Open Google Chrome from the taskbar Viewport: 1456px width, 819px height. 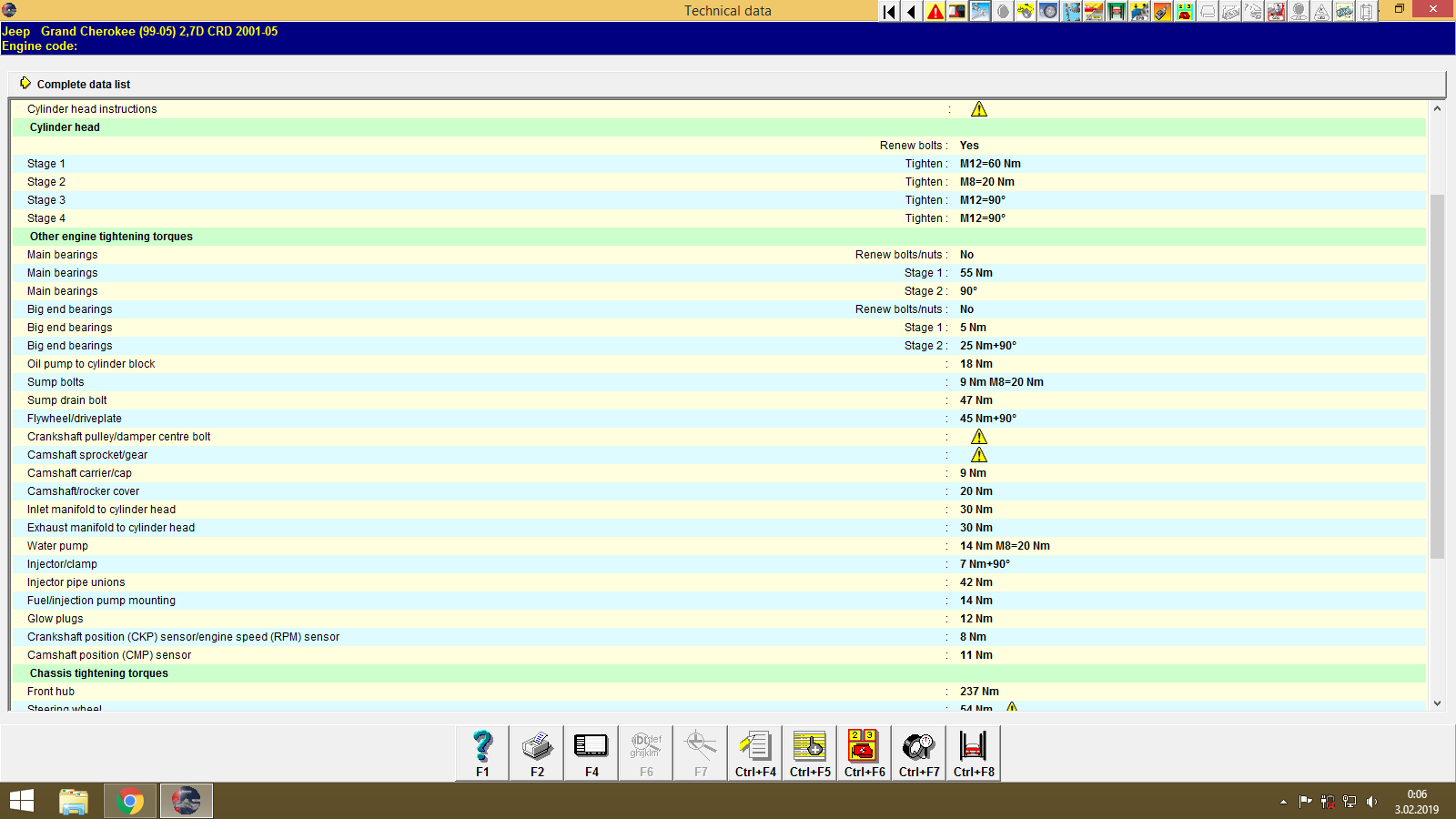point(130,801)
